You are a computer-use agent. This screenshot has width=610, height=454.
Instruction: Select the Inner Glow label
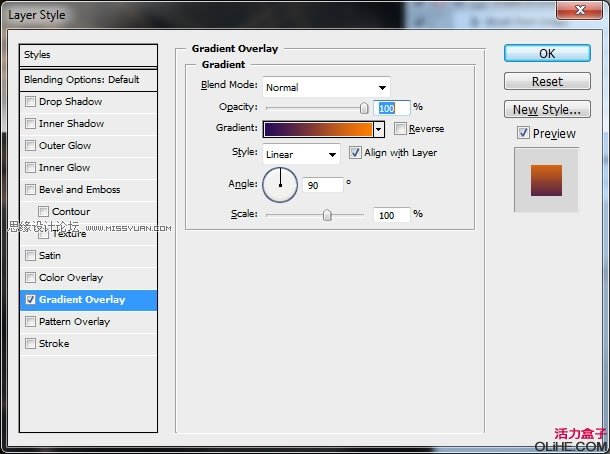65,168
